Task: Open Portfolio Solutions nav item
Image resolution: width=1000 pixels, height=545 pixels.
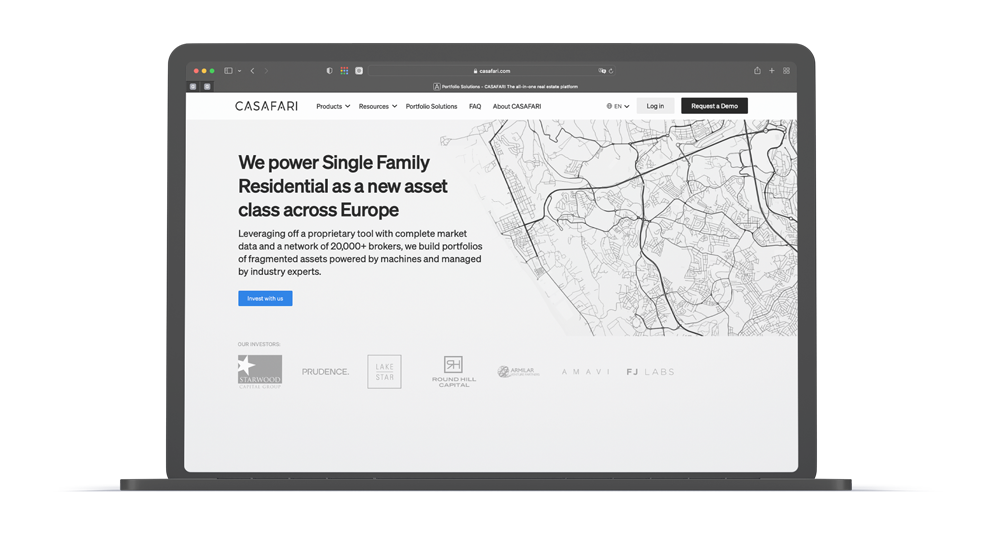Action: pos(431,106)
